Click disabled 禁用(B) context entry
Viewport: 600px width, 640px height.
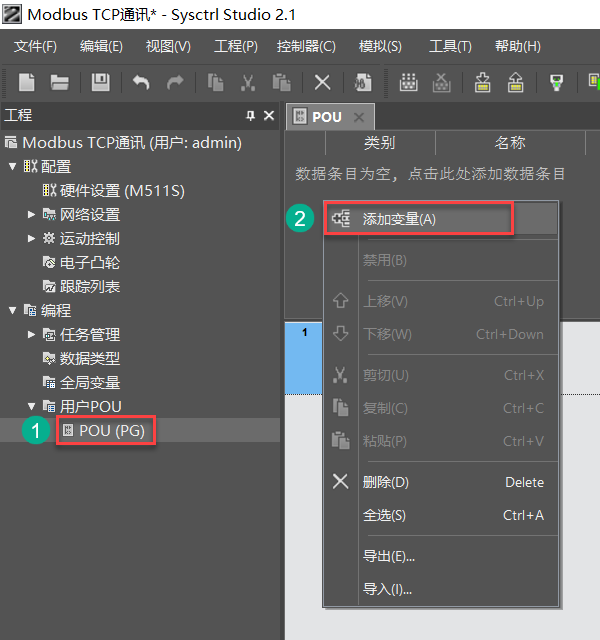pyautogui.click(x=441, y=260)
